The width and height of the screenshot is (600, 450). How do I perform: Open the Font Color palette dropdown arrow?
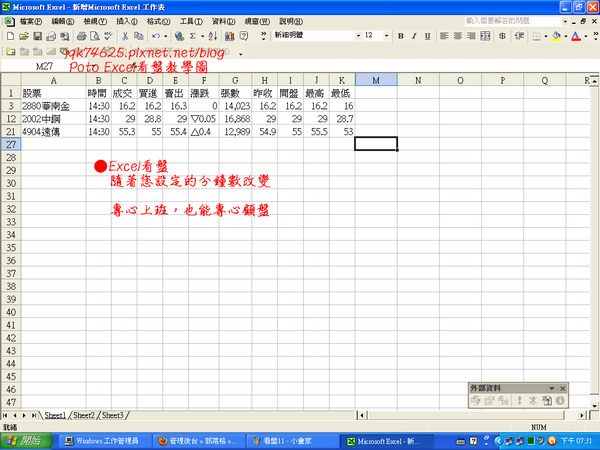coord(586,36)
